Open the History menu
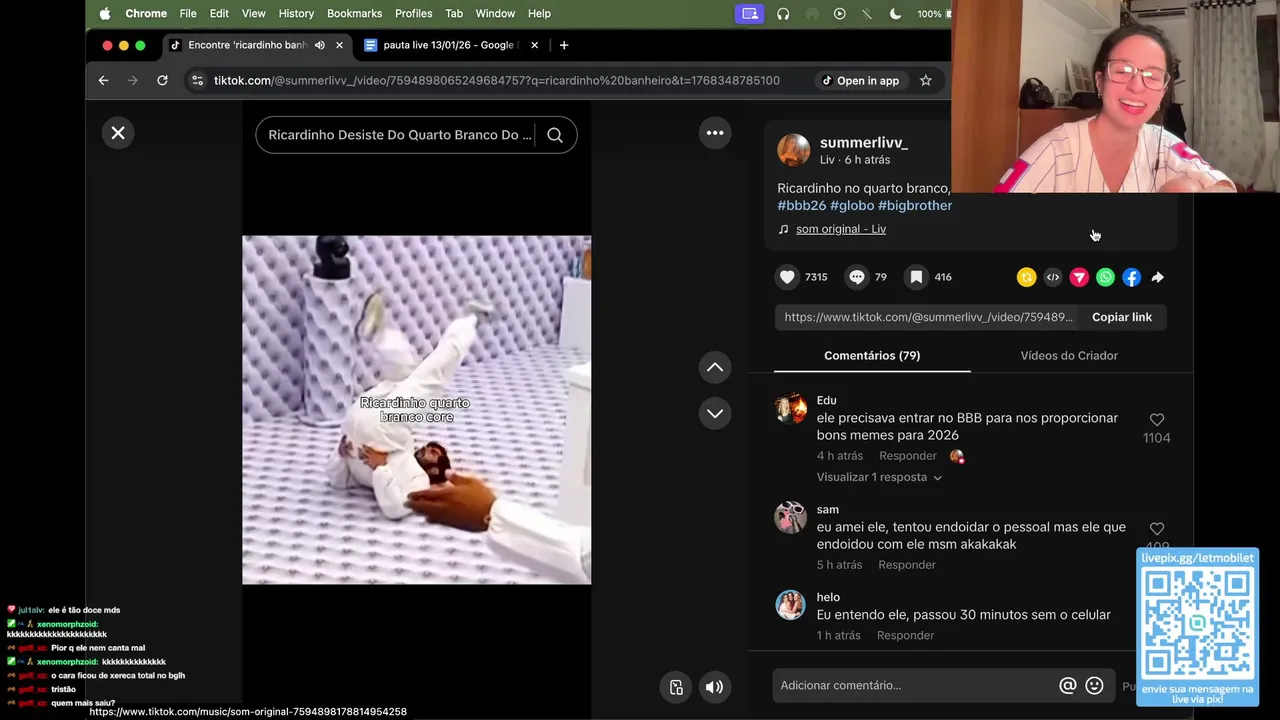Image resolution: width=1280 pixels, height=720 pixels. coord(296,14)
